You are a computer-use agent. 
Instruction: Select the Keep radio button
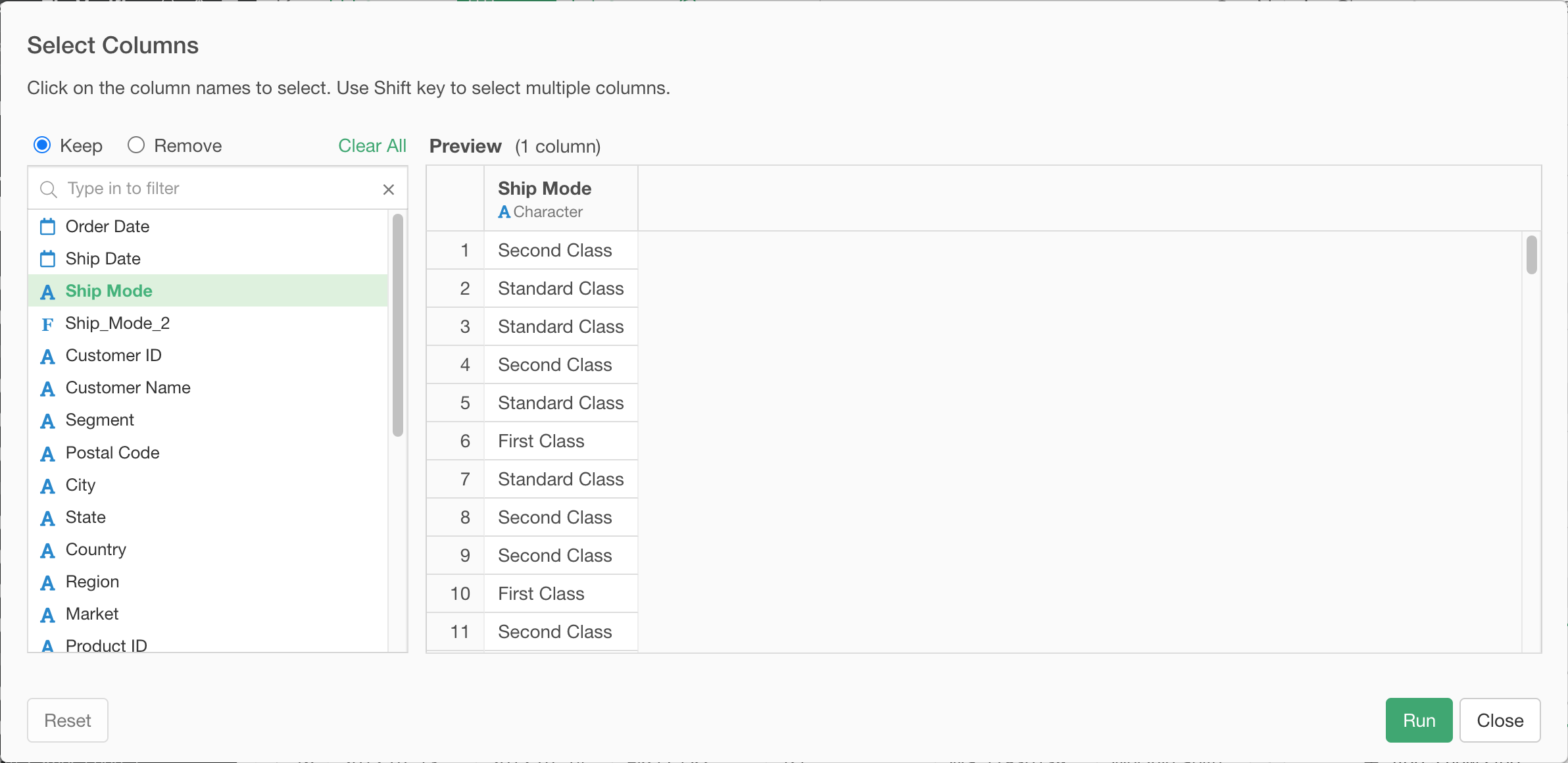click(42, 145)
